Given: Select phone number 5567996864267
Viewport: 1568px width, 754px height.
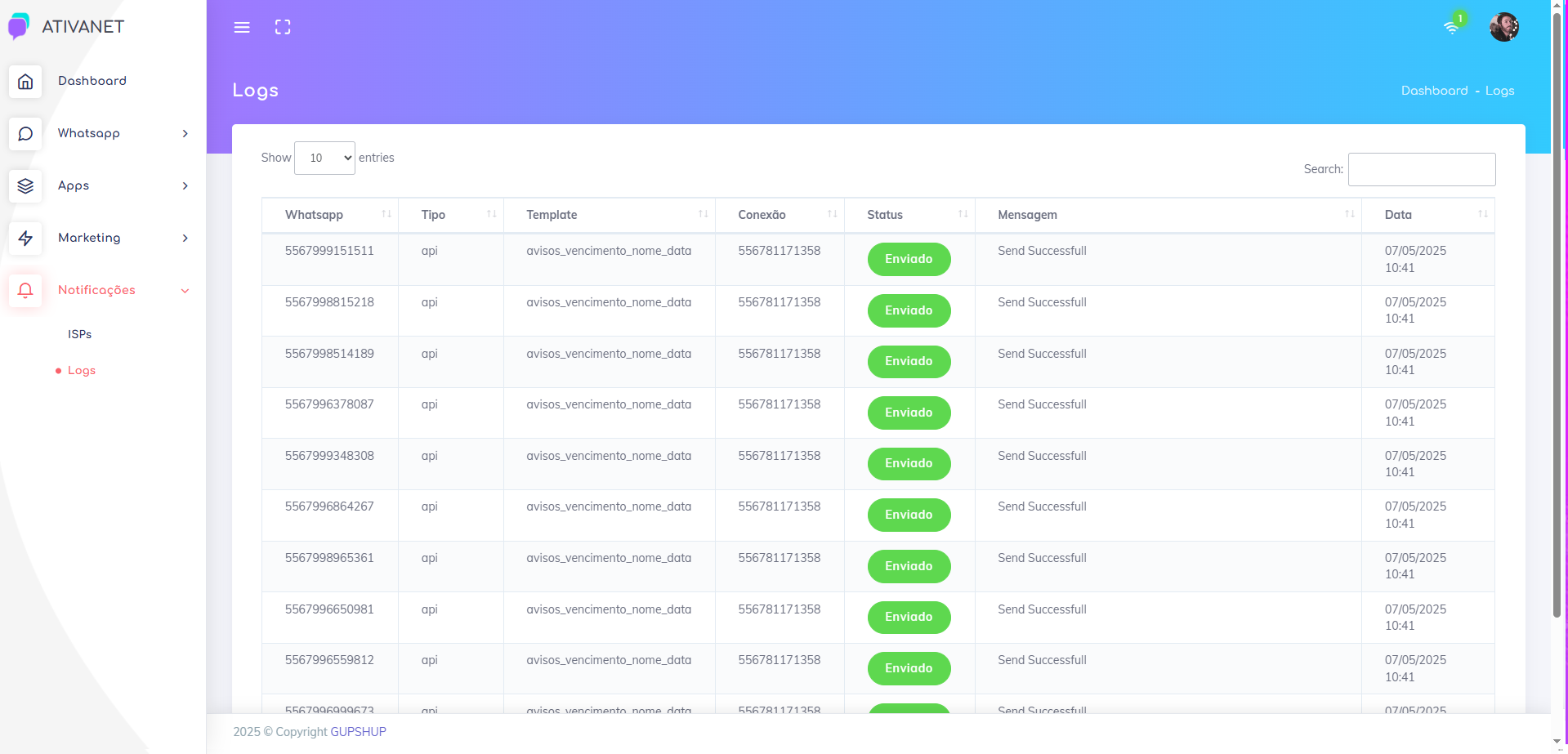Looking at the screenshot, I should coord(329,506).
